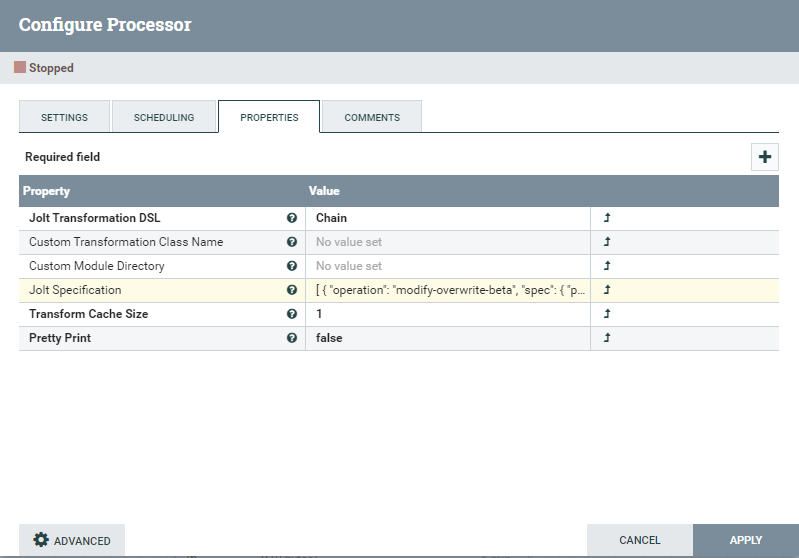
Task: Switch to the Settings tab
Action: click(64, 117)
